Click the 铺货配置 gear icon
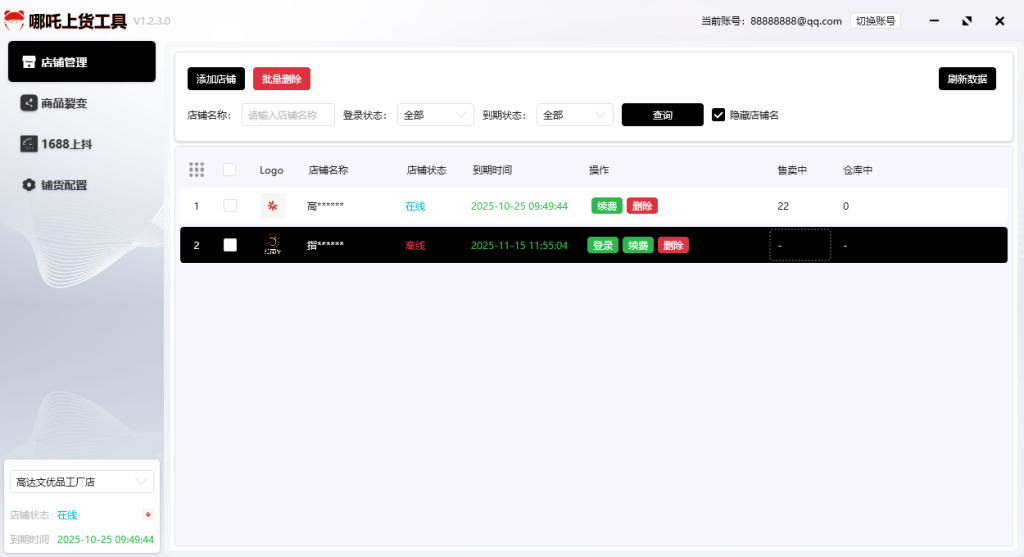 29,185
